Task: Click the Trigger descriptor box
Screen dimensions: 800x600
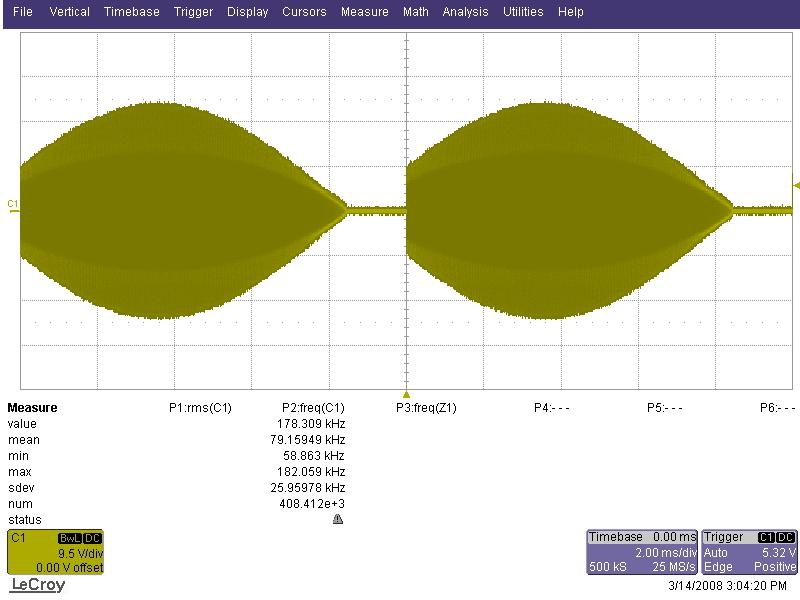Action: 749,552
